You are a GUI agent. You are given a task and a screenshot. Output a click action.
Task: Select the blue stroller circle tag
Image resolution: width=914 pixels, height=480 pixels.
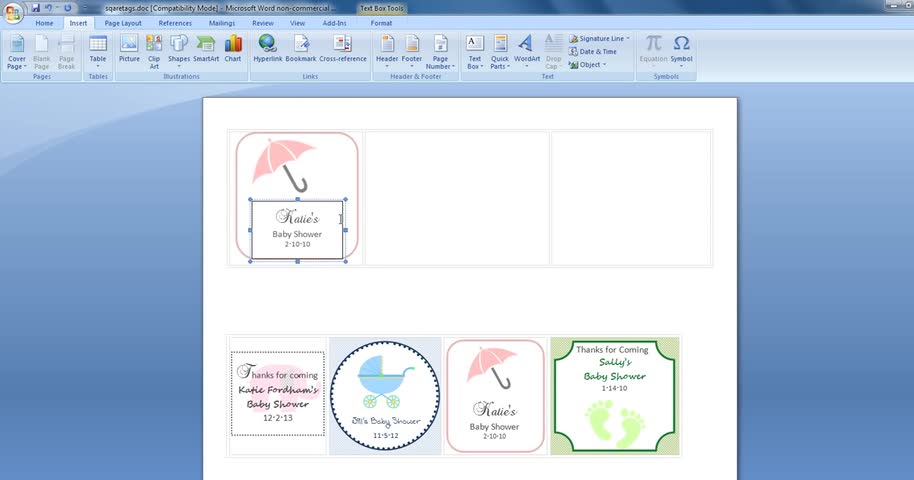tap(385, 395)
